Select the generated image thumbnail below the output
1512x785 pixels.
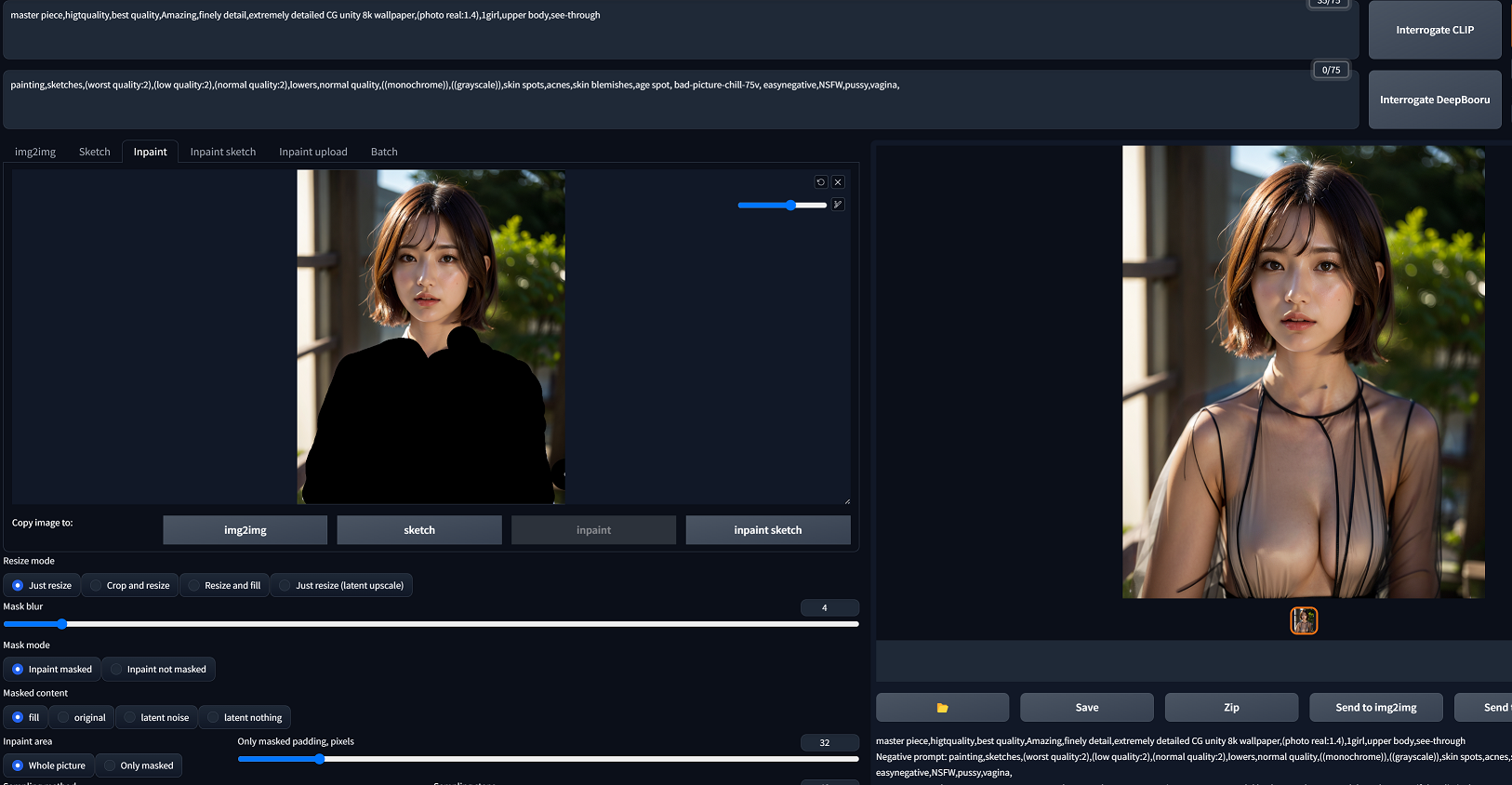pyautogui.click(x=1304, y=620)
